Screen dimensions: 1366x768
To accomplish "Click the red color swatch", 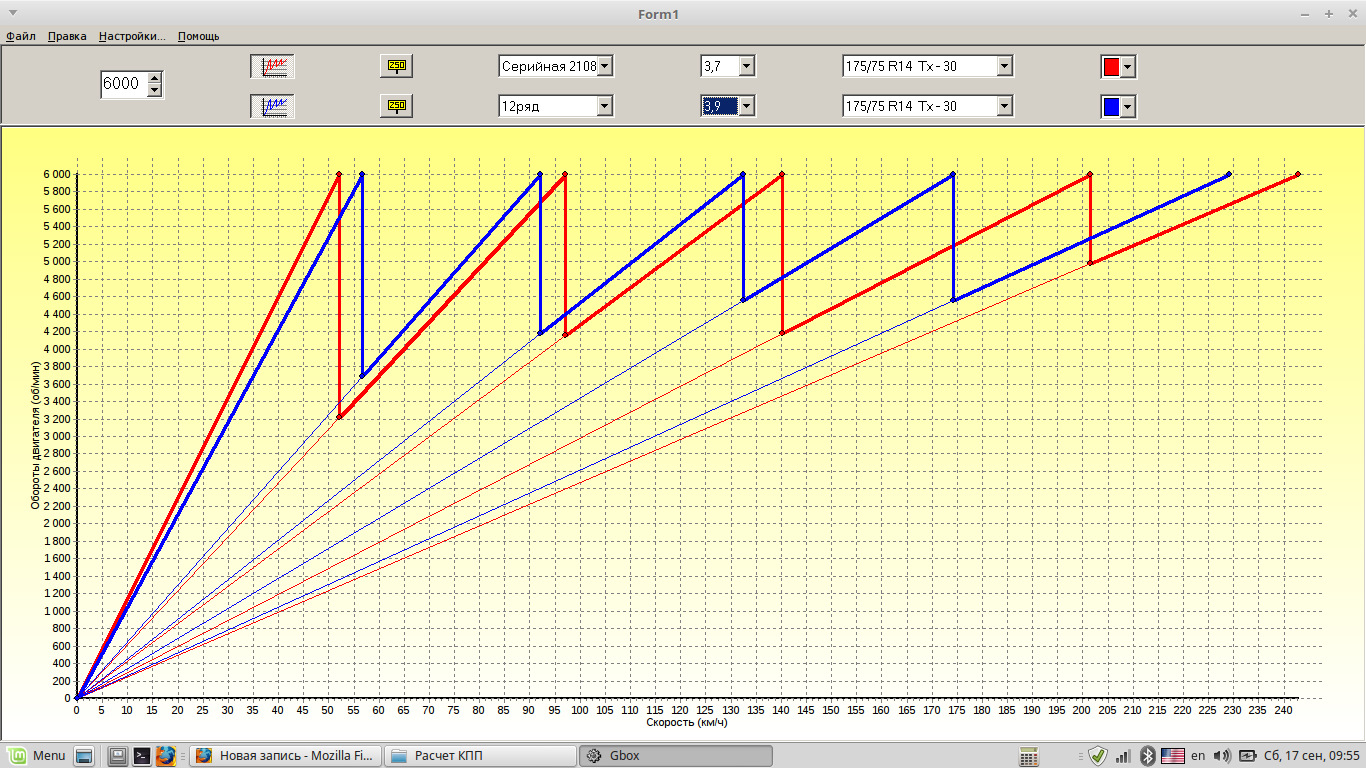I will click(1111, 67).
